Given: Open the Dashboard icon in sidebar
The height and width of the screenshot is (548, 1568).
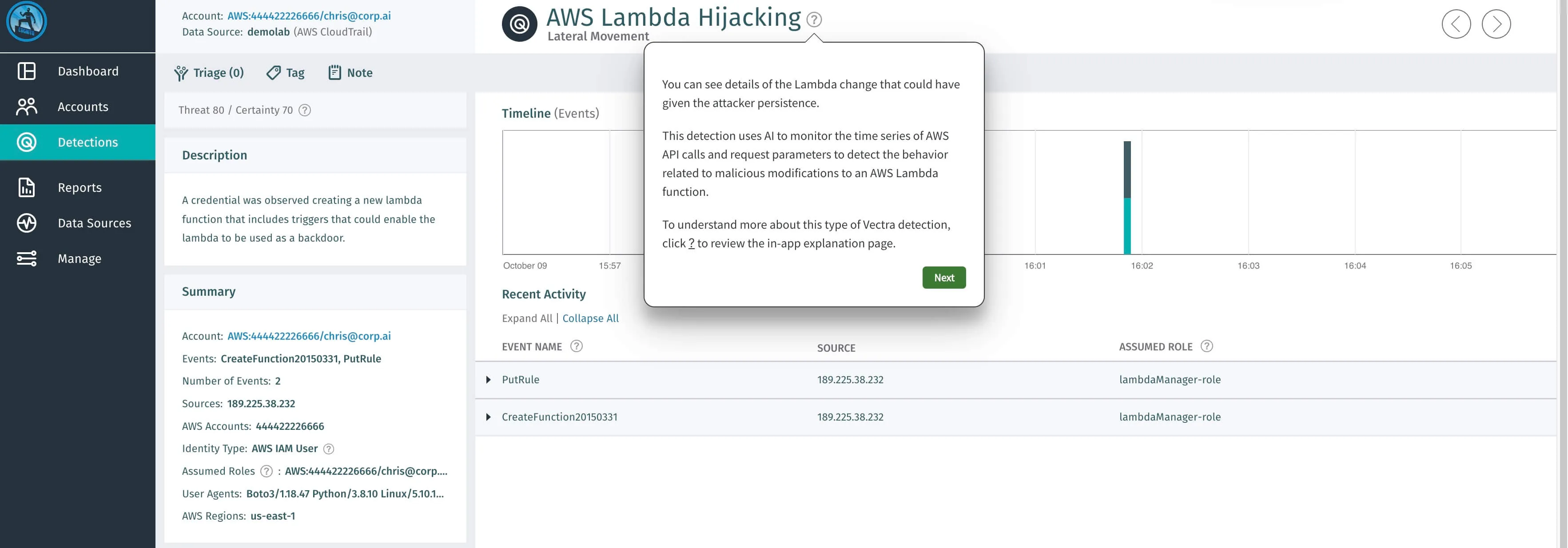Looking at the screenshot, I should click(27, 71).
